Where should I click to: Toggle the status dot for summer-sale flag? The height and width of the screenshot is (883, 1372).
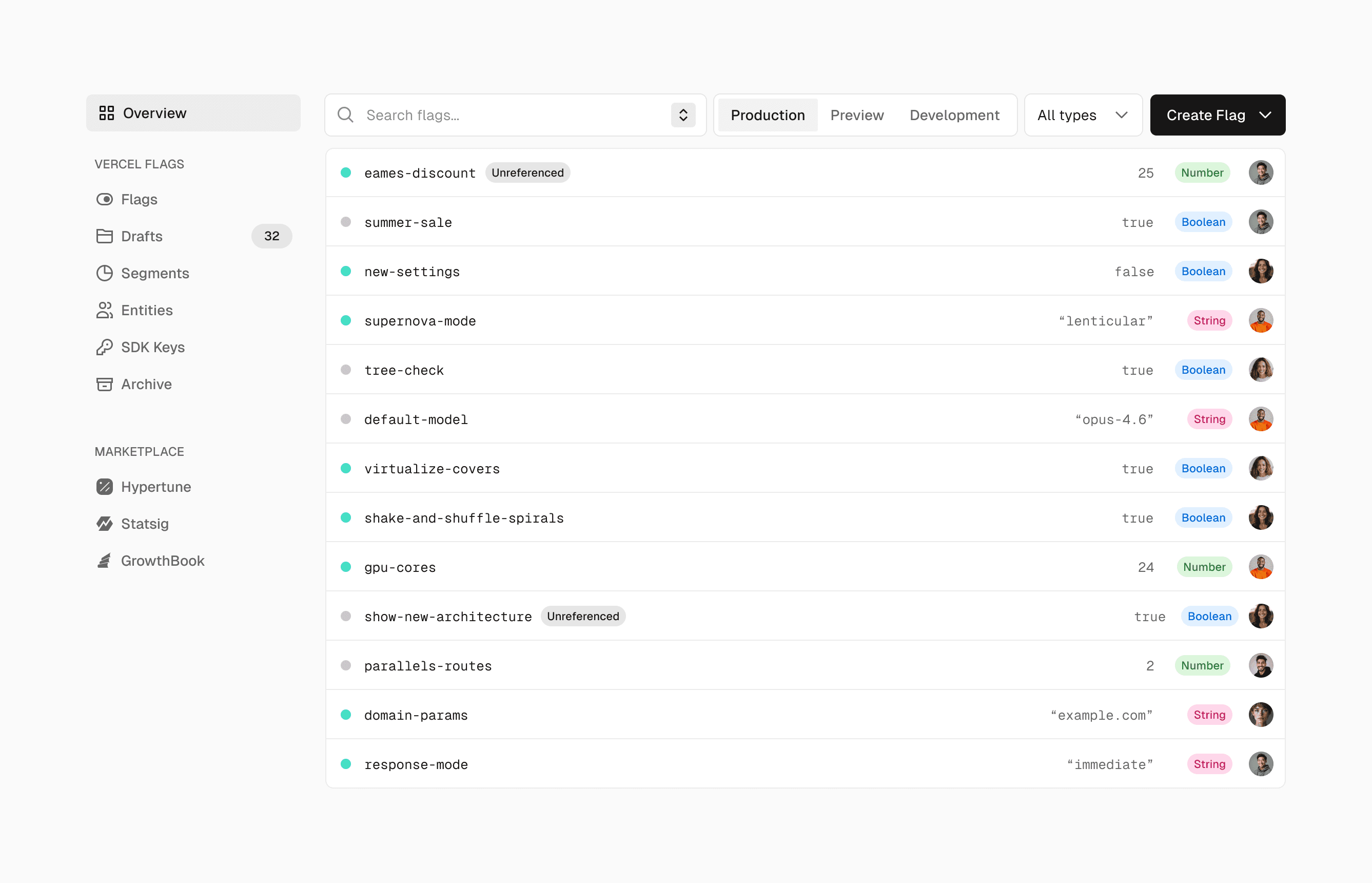[x=346, y=222]
